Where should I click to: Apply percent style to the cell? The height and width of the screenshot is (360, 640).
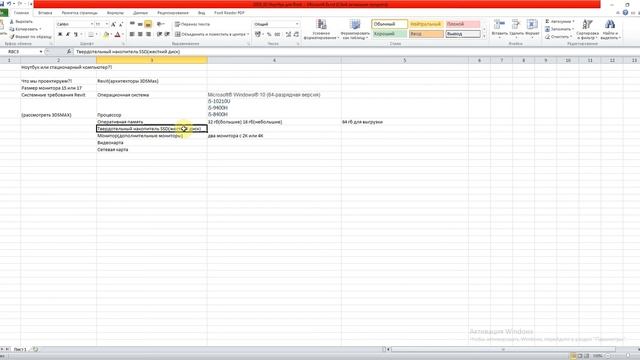[x=269, y=34]
